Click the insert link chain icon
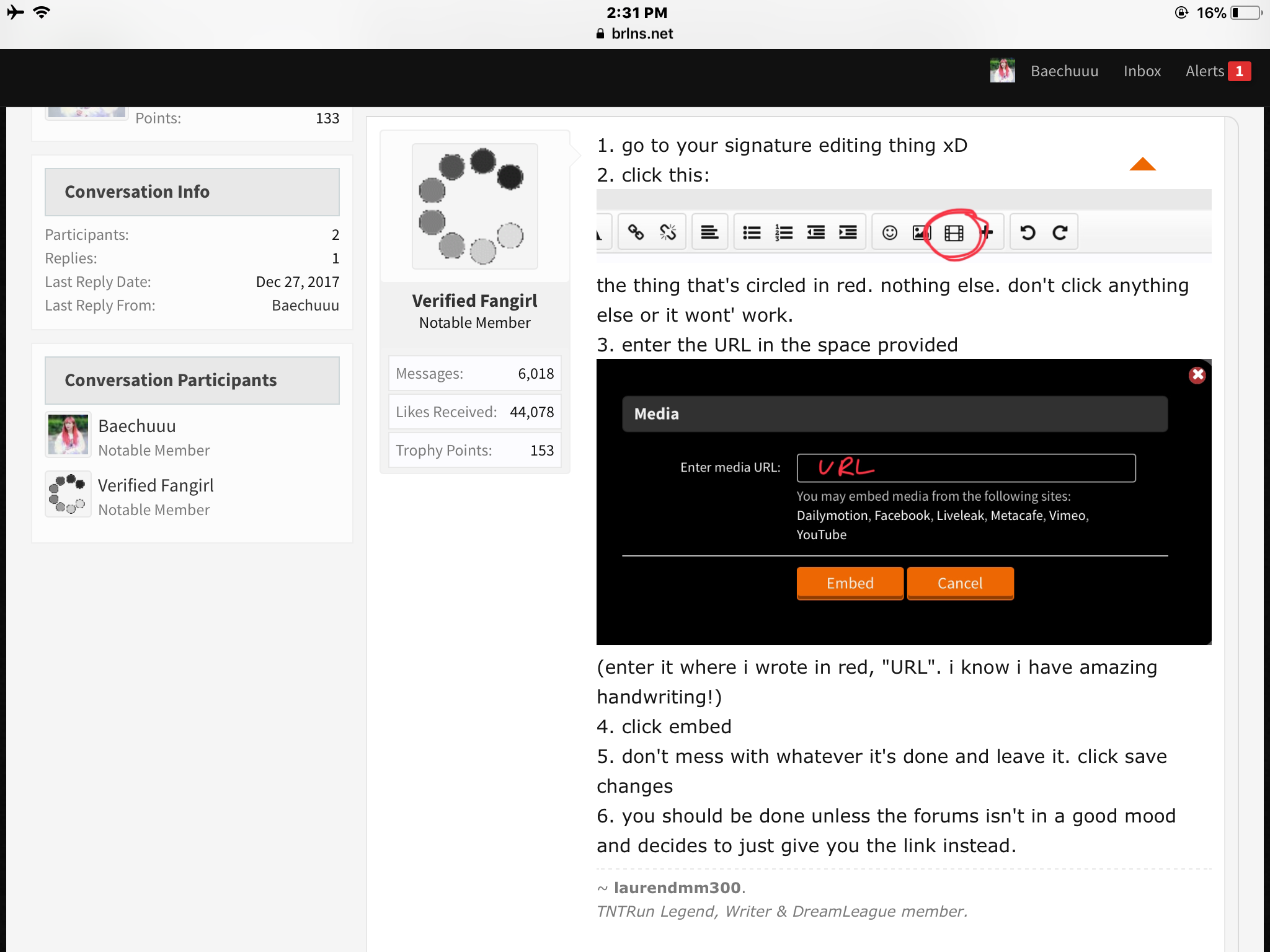This screenshot has height=952, width=1270. (636, 232)
